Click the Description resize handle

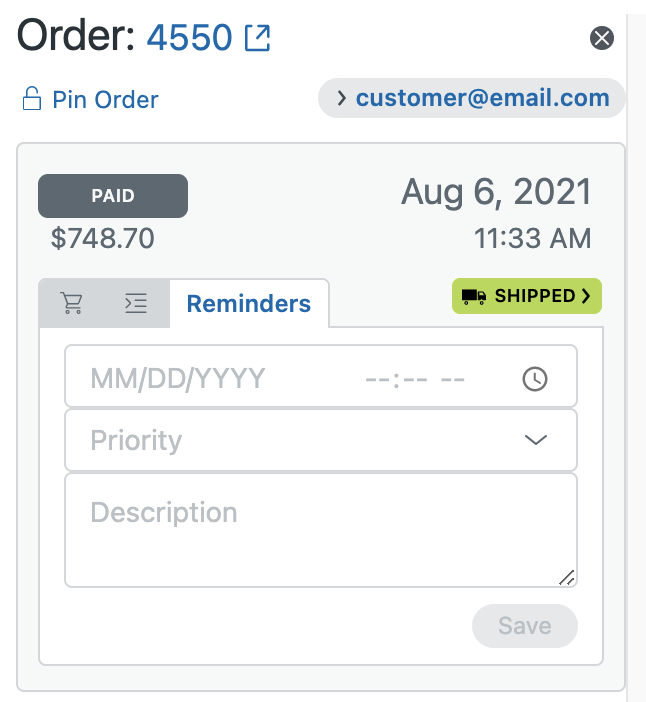click(567, 577)
